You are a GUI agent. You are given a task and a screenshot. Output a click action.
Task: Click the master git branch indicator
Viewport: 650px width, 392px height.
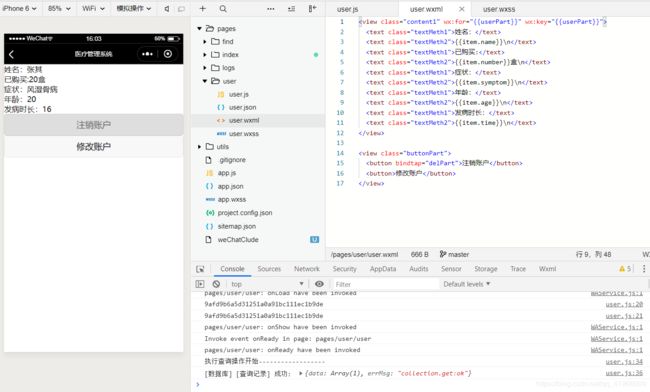[x=454, y=254]
